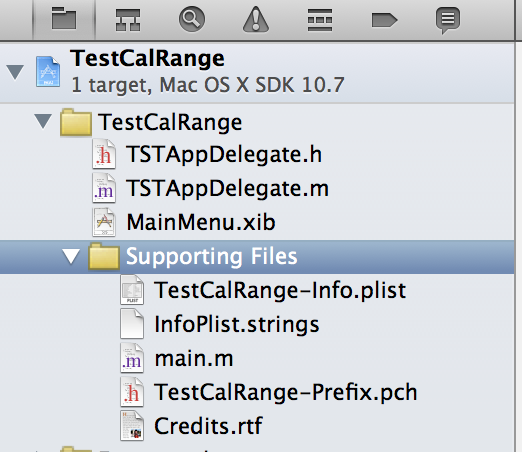The width and height of the screenshot is (522, 452).
Task: Click the yellow TestCalRange group folder icon
Action: [x=76, y=122]
